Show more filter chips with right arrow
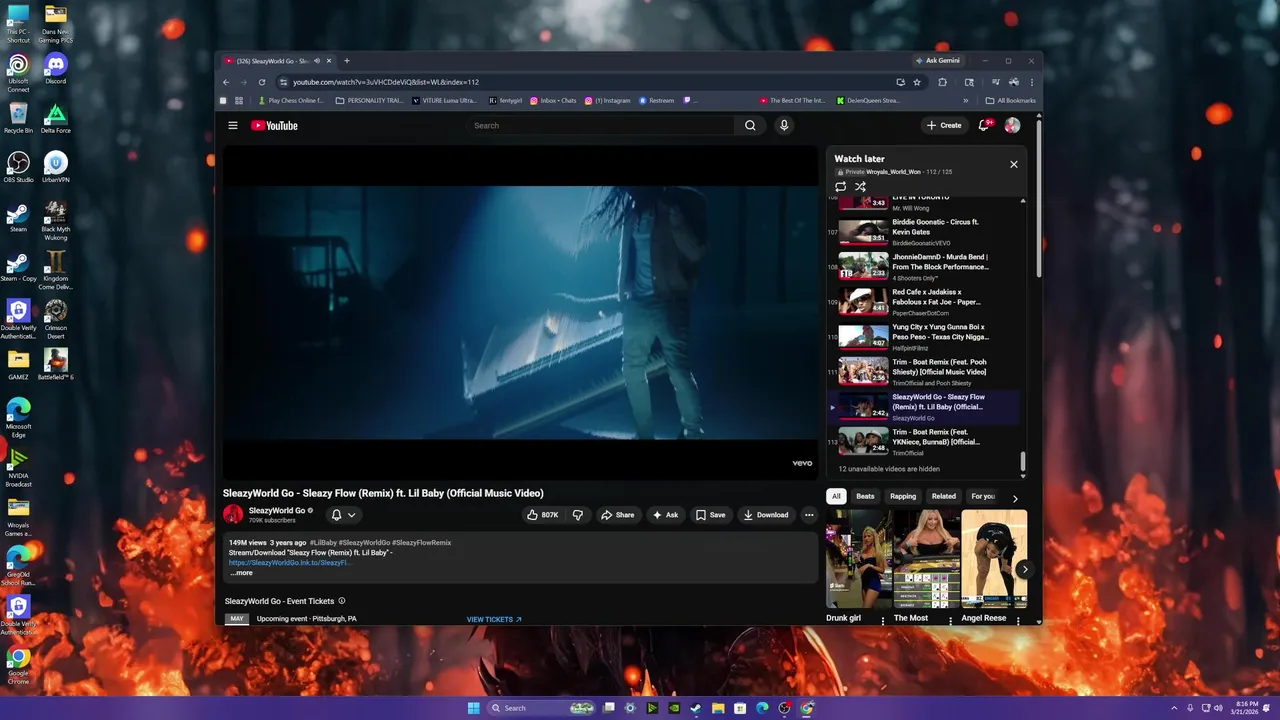This screenshot has width=1280, height=720. [1015, 497]
